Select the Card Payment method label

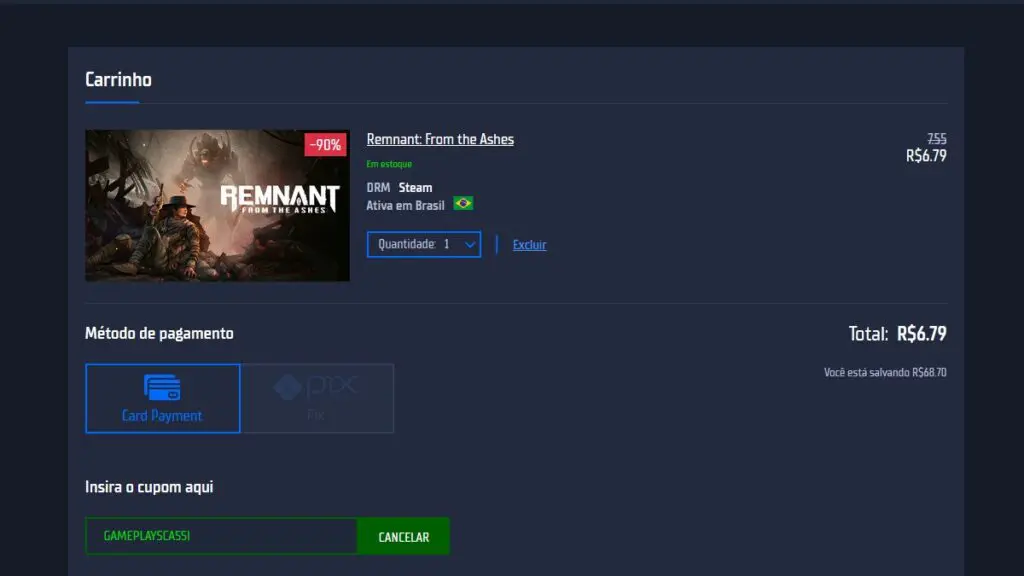(x=162, y=416)
